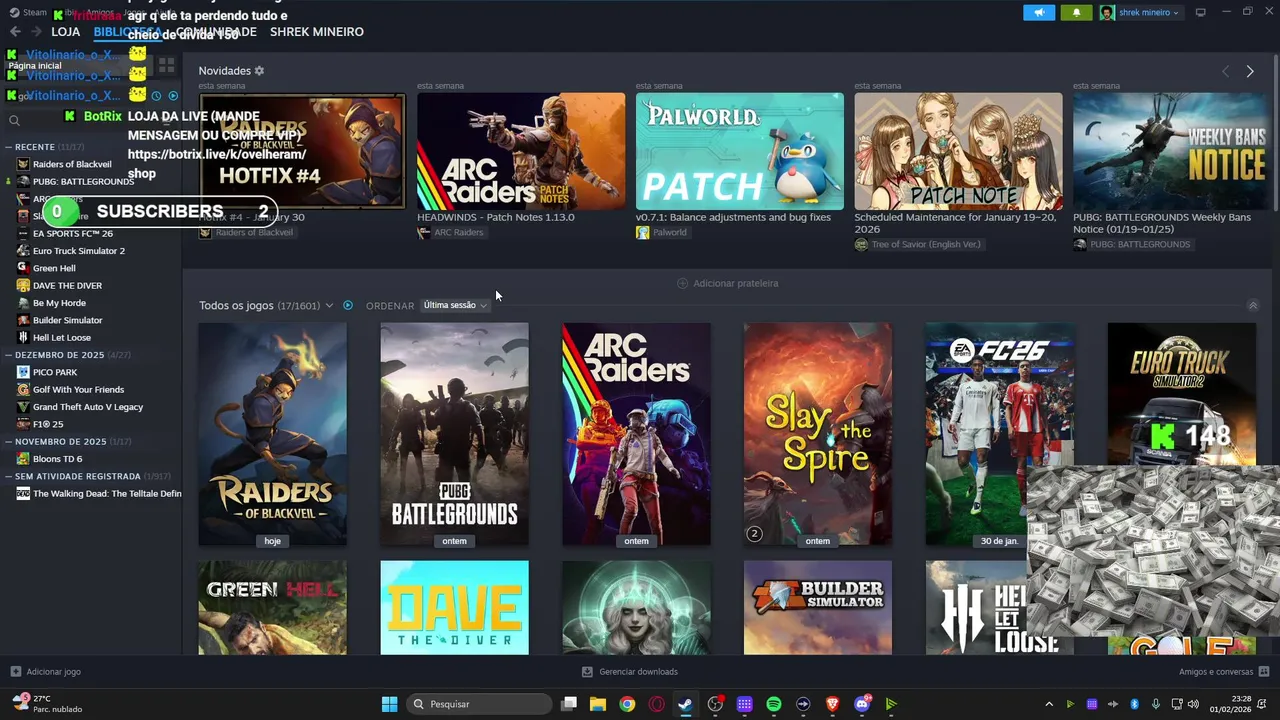This screenshot has height=720, width=1280.
Task: Open the LOJA tab
Action: click(65, 32)
